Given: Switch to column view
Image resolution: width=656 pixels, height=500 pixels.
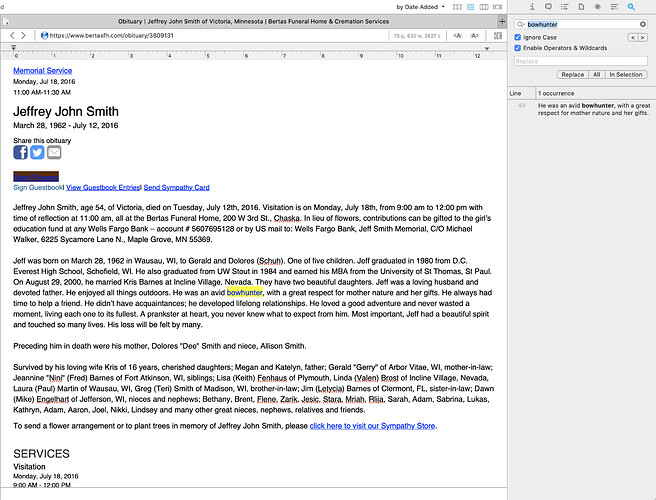Looking at the screenshot, I should pyautogui.click(x=484, y=7).
